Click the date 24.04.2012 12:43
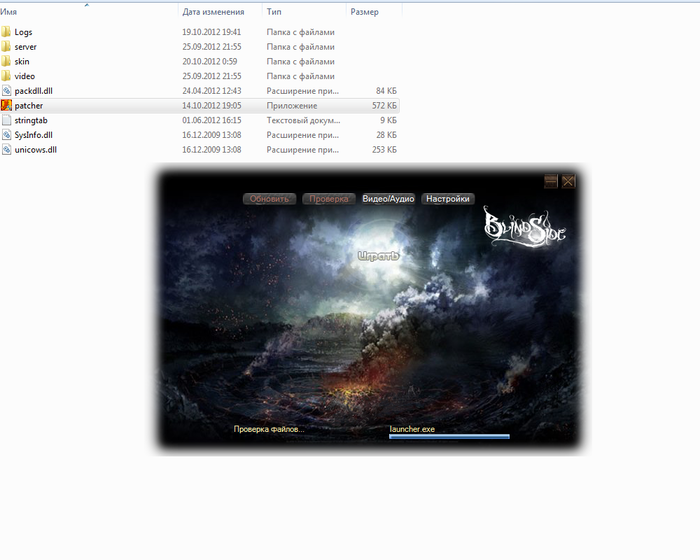The image size is (700, 560). (x=212, y=91)
